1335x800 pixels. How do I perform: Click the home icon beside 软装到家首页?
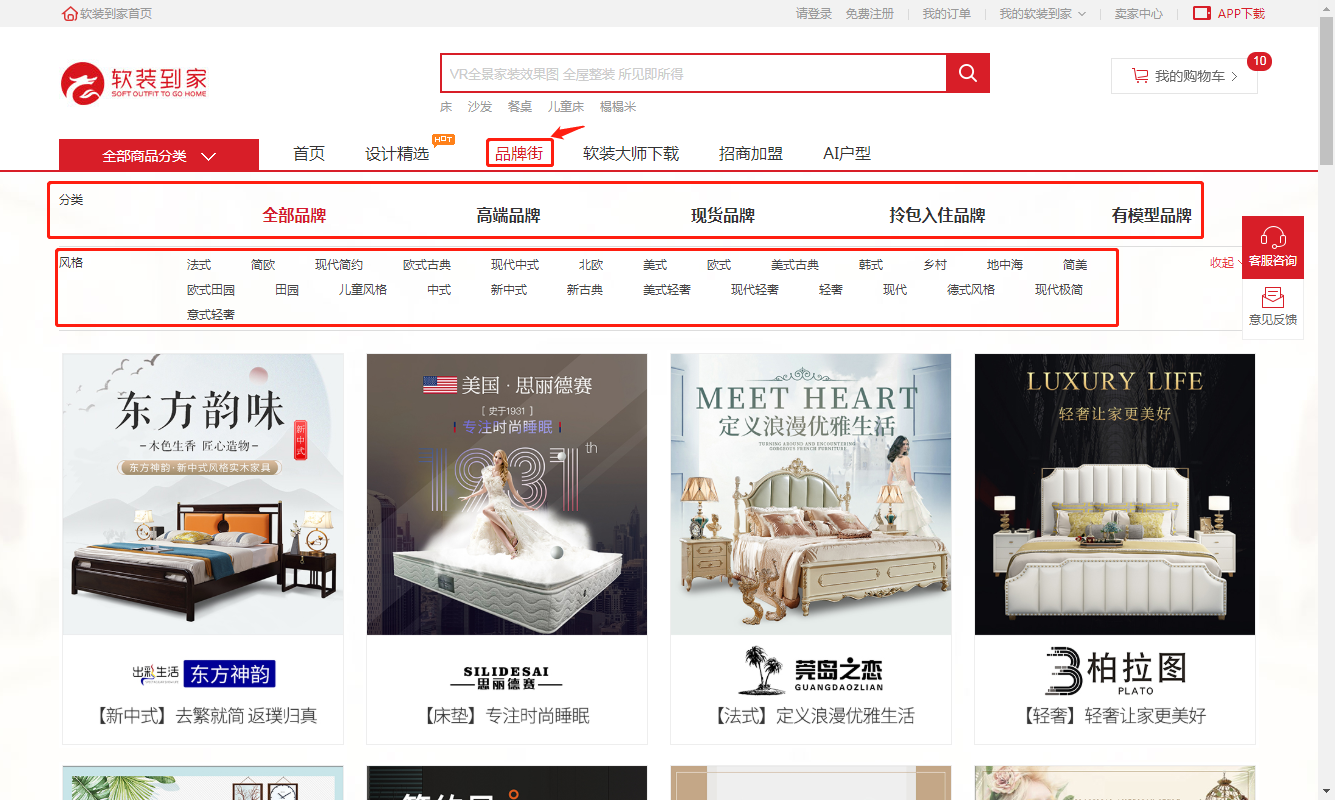coord(70,14)
